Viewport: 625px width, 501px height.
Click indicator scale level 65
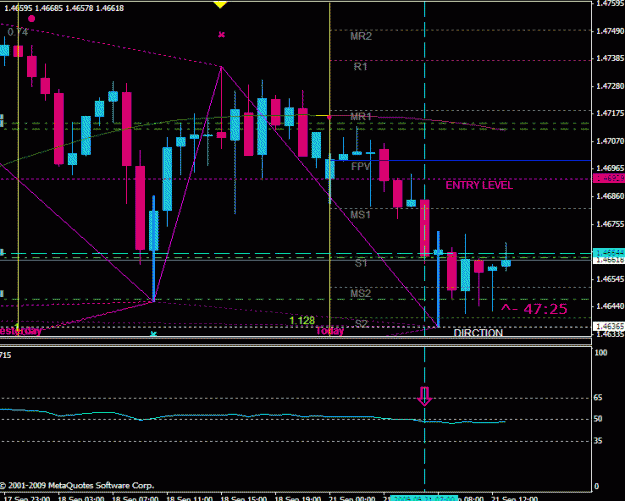tap(598, 398)
